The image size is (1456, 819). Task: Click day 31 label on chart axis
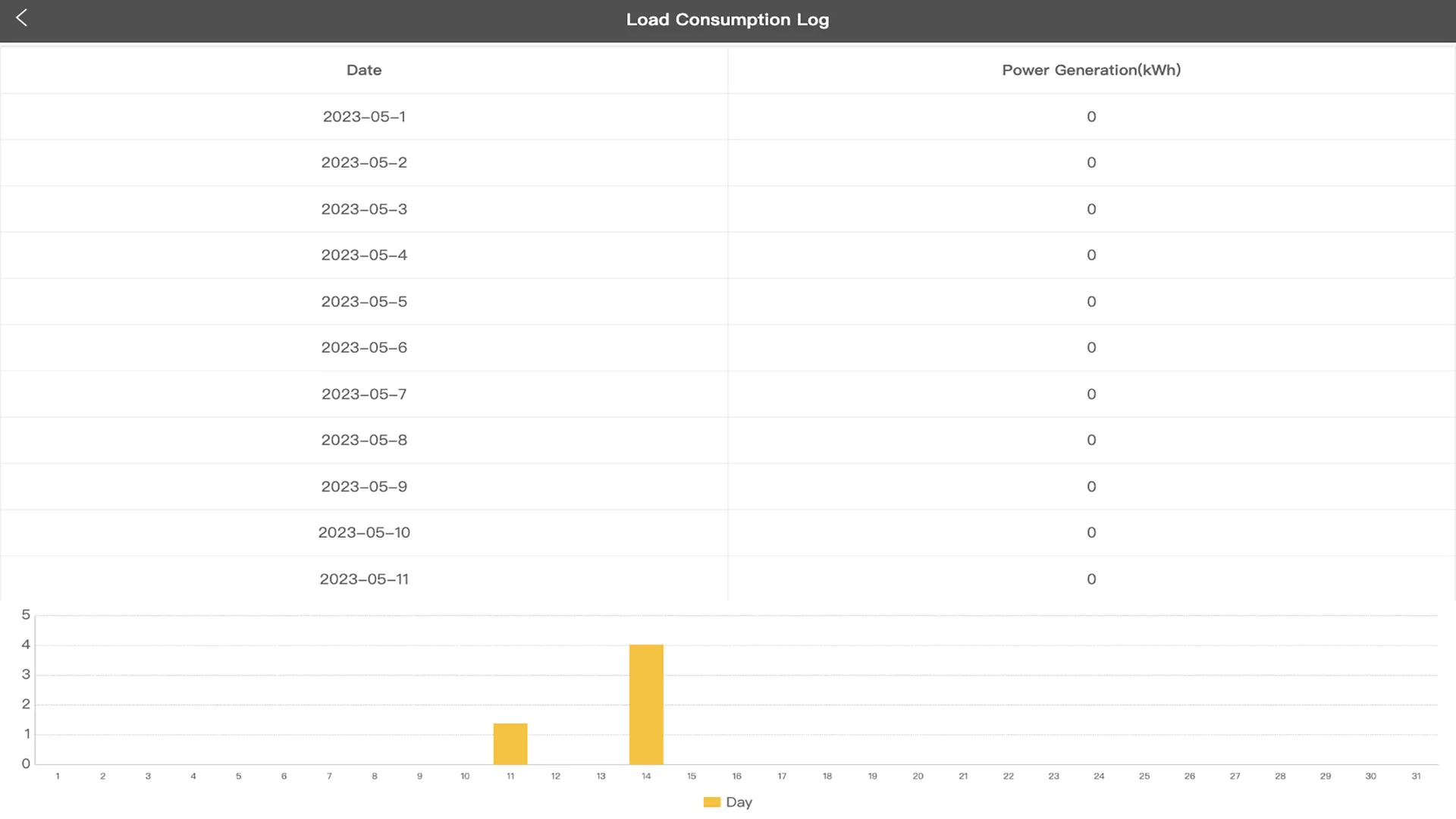click(x=1416, y=777)
